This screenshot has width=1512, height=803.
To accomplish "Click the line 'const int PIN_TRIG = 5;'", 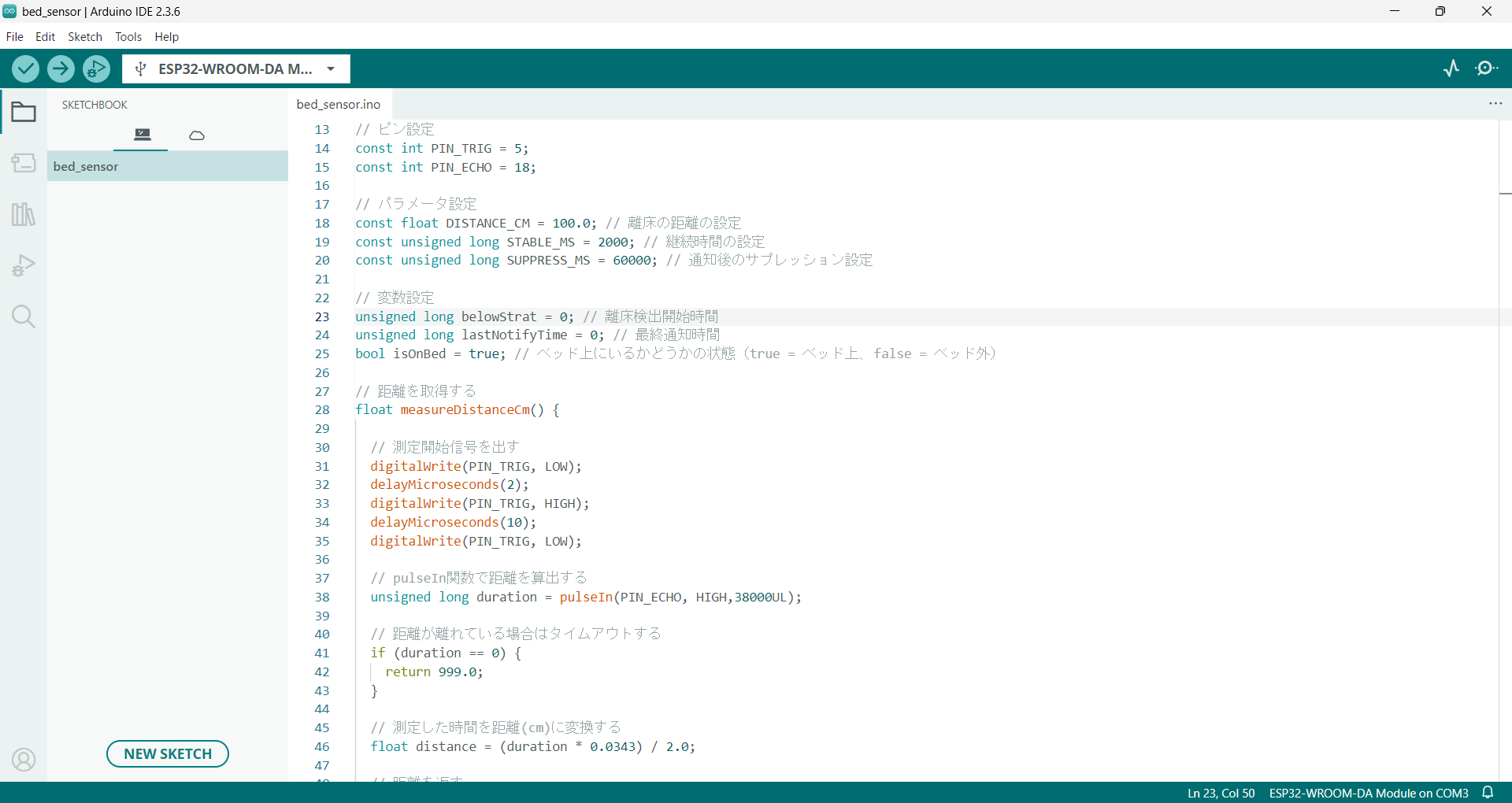I will tap(442, 149).
